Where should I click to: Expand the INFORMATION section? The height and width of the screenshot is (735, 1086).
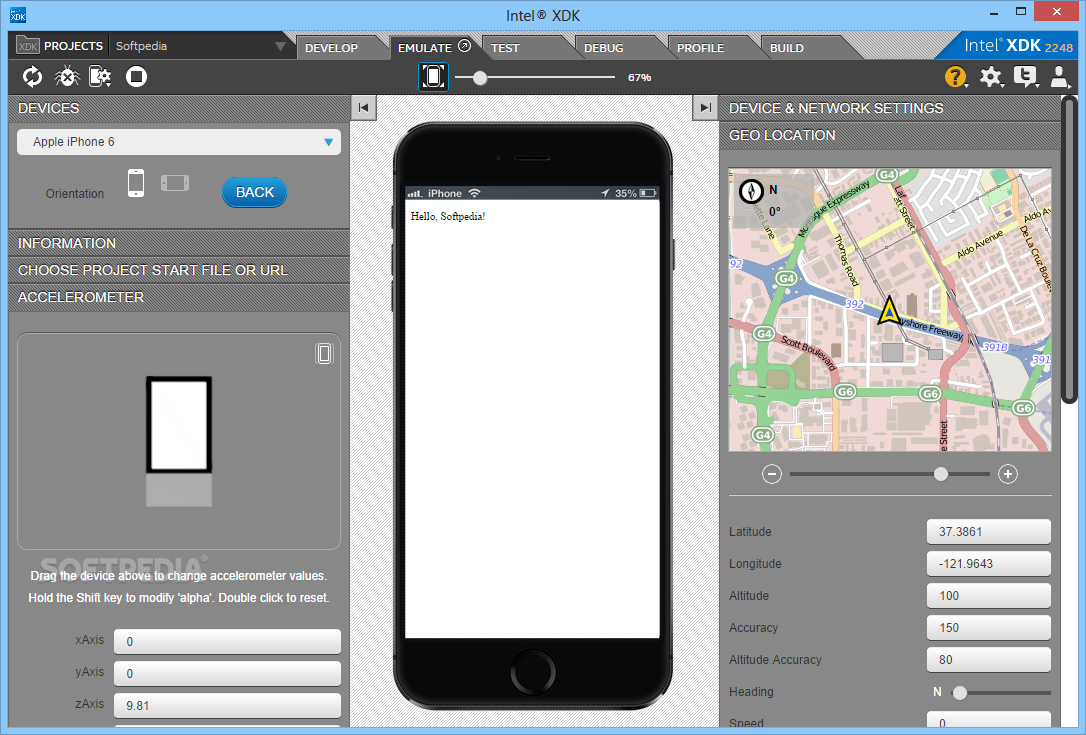[179, 243]
